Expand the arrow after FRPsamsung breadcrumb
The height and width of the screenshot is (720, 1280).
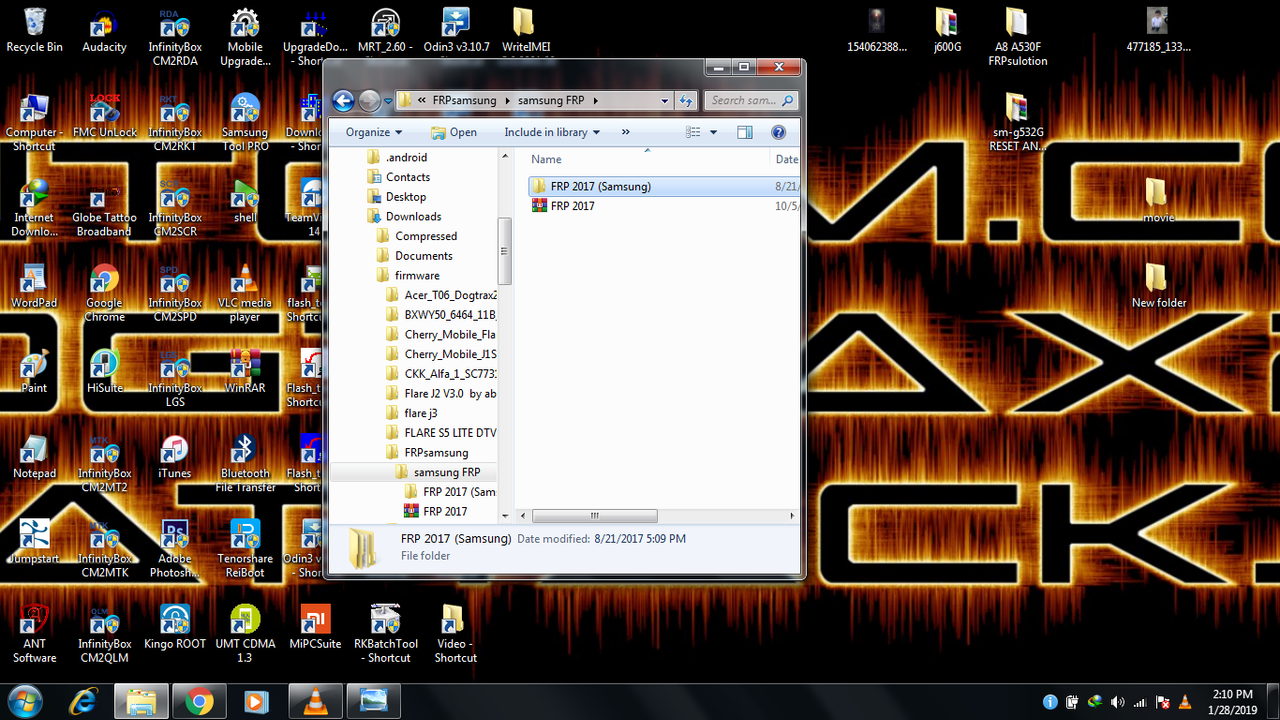pyautogui.click(x=507, y=101)
